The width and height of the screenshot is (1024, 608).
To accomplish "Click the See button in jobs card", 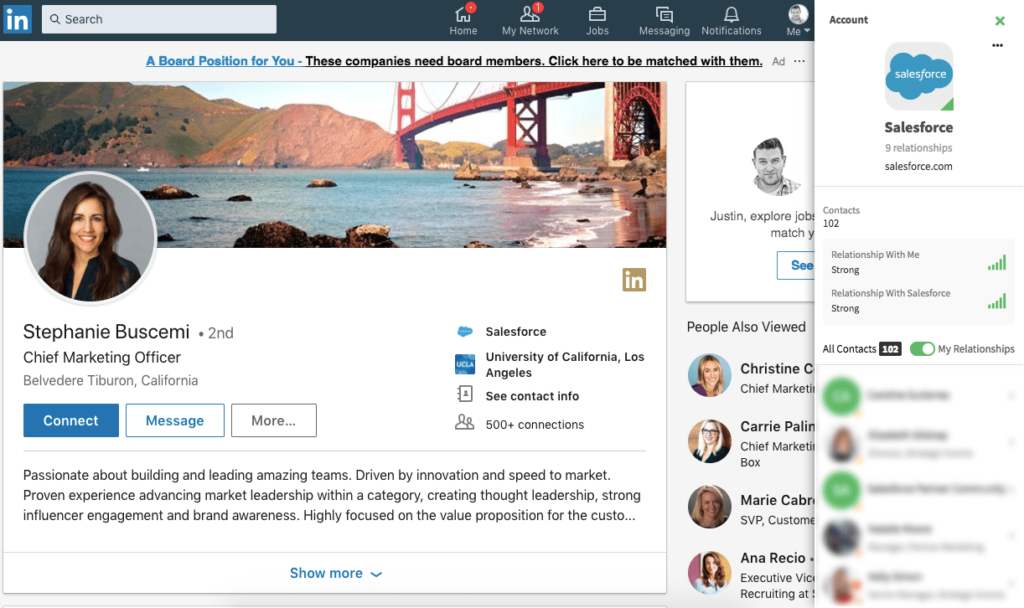I will pos(796,265).
